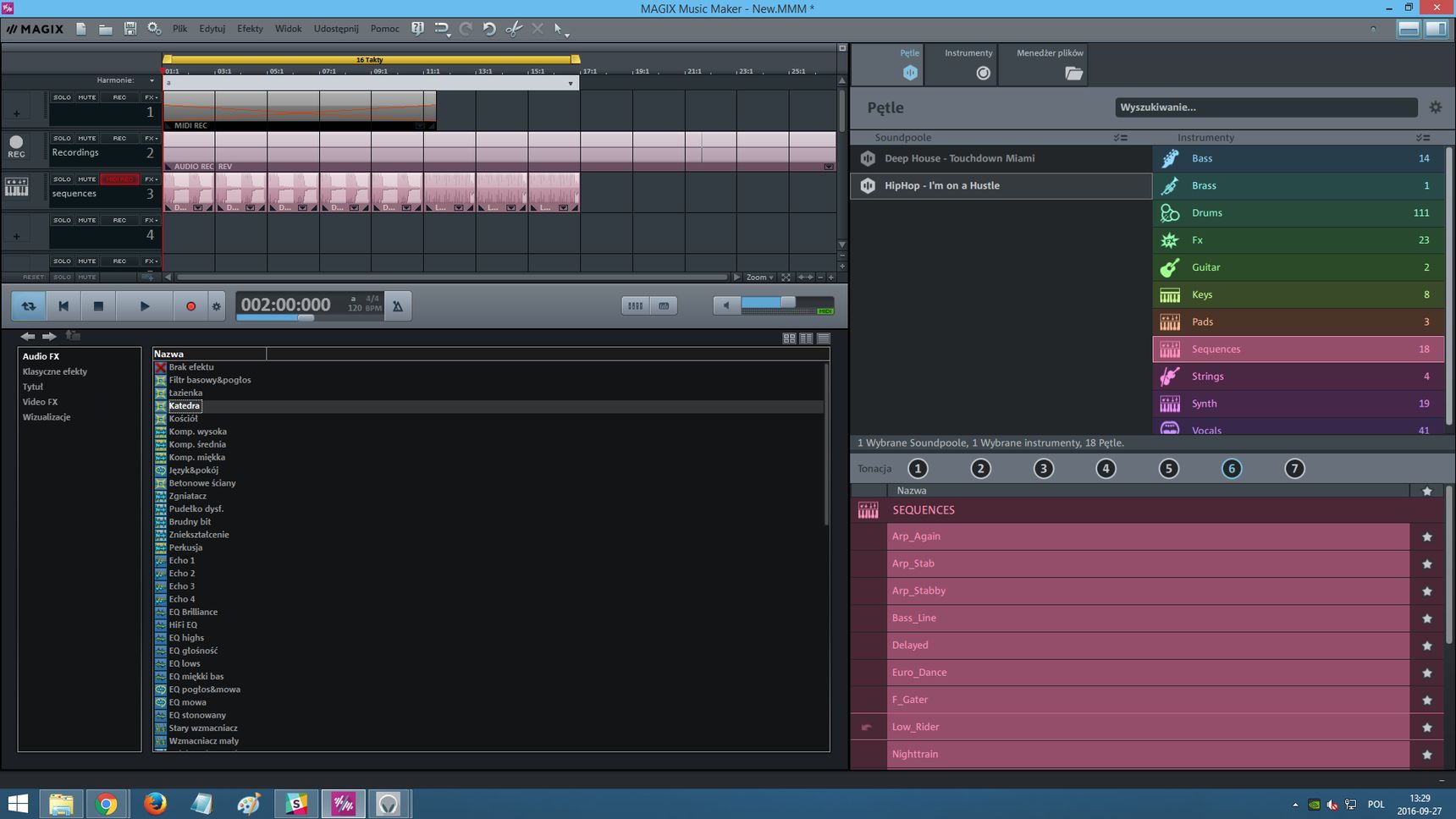Open the Edytuj menu
The height and width of the screenshot is (819, 1456).
point(212,29)
